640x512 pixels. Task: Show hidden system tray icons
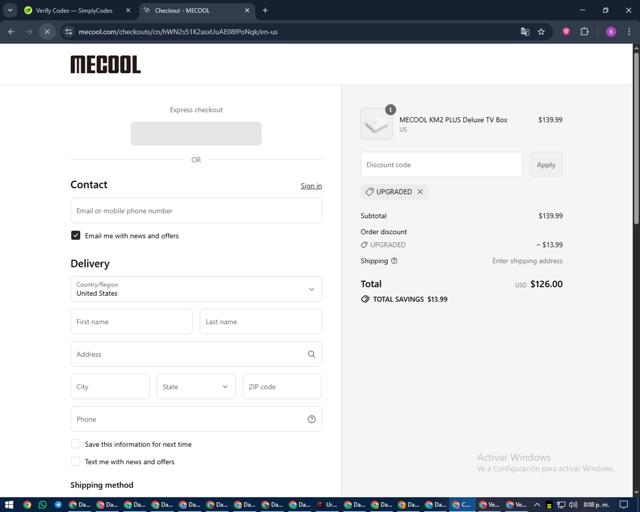click(537, 505)
